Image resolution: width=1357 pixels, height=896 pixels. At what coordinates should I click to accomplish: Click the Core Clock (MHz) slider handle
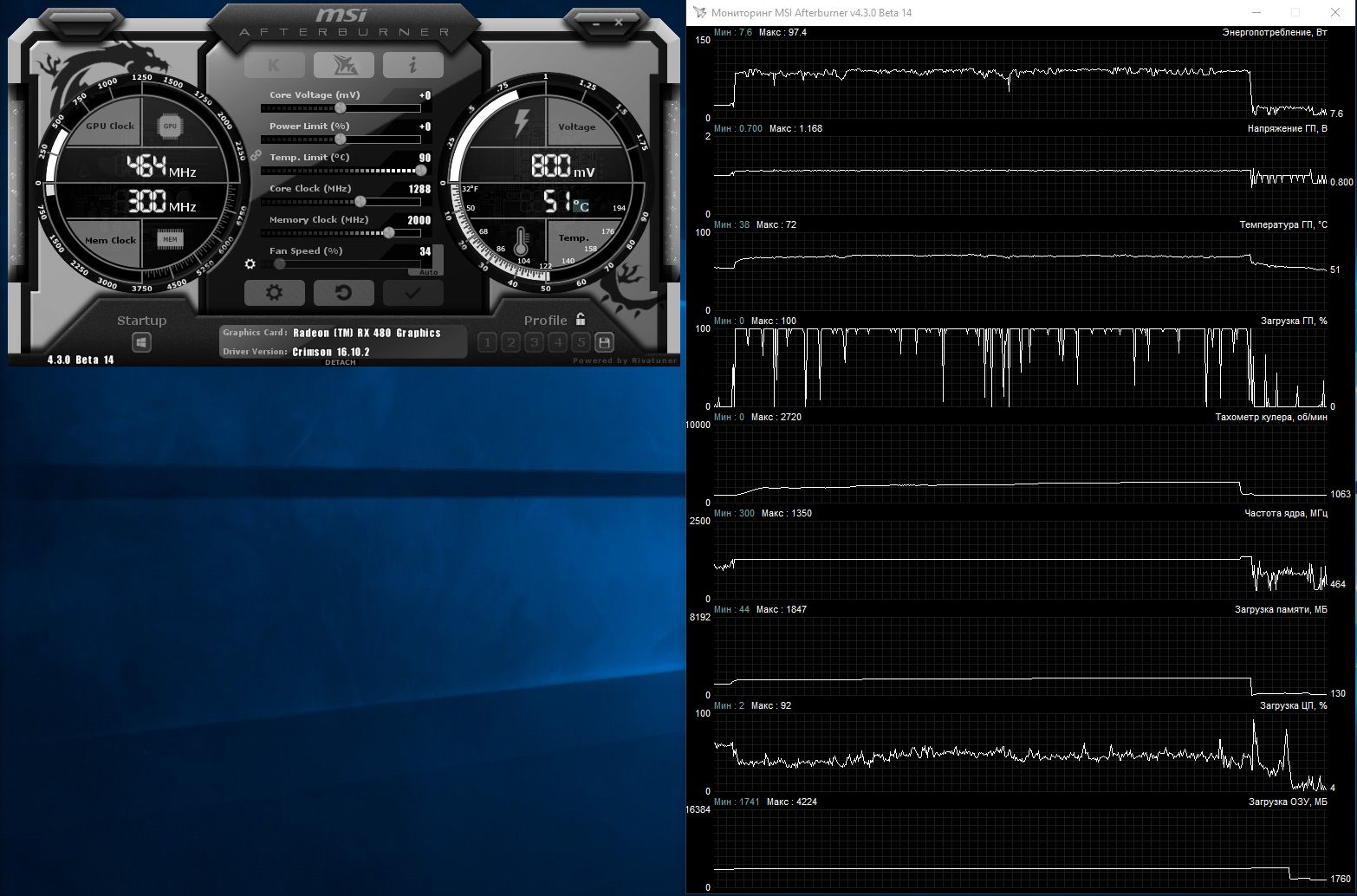click(x=360, y=202)
